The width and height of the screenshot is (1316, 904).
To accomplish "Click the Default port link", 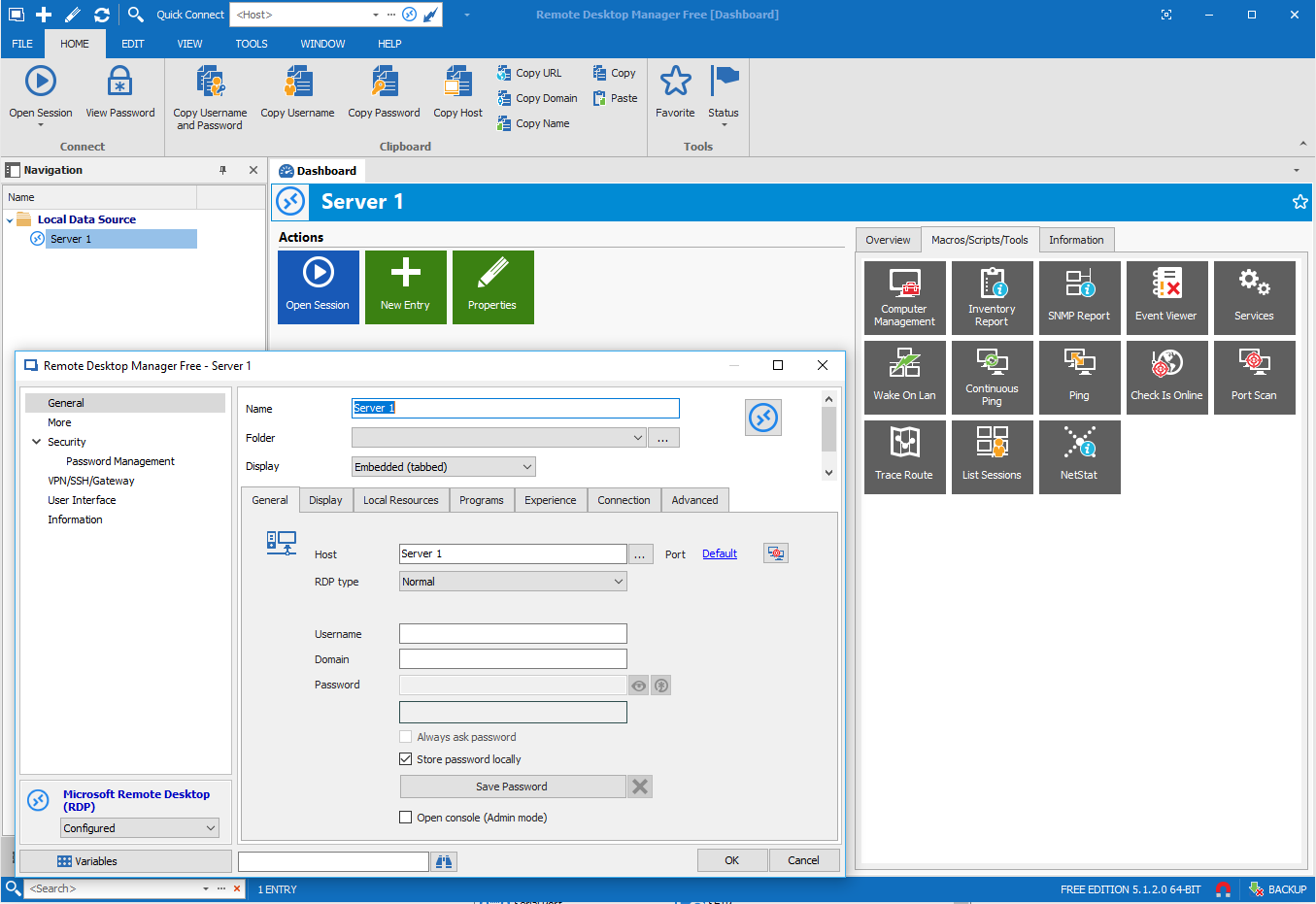I will [x=719, y=553].
